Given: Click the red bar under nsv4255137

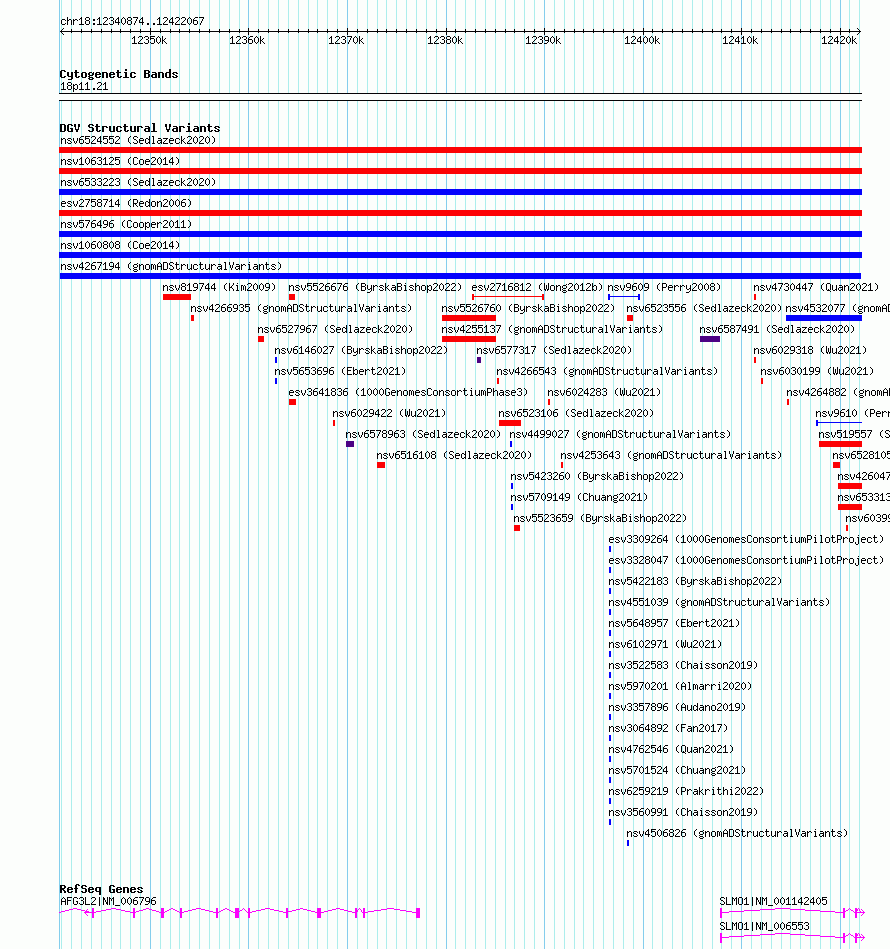Looking at the screenshot, I should coord(469,340).
